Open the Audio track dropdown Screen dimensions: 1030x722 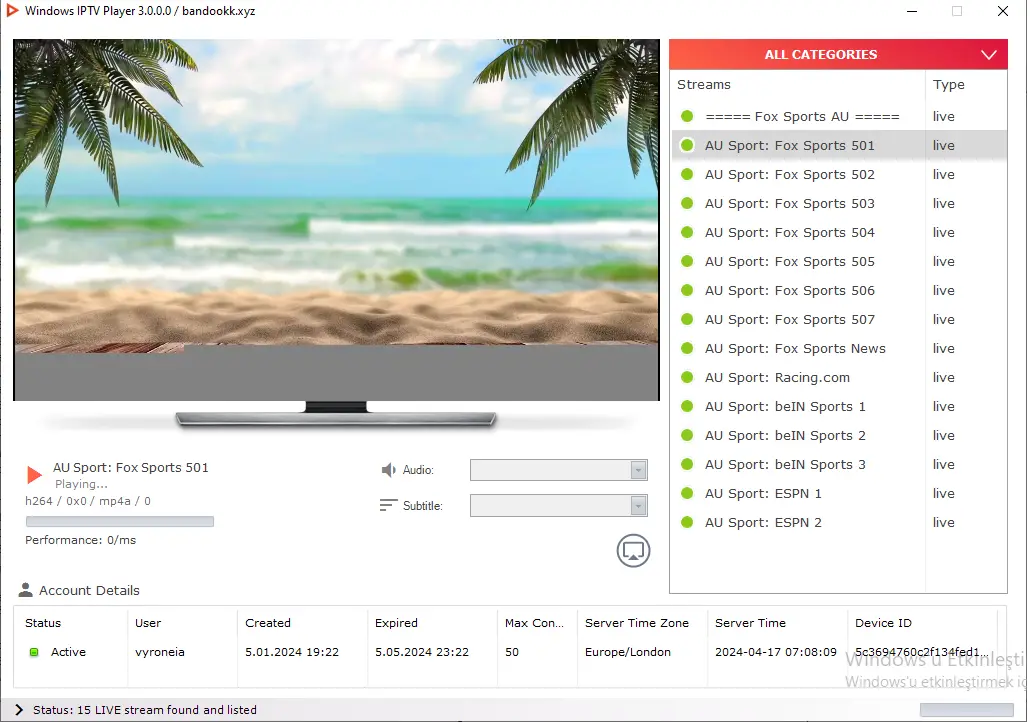[x=559, y=470]
